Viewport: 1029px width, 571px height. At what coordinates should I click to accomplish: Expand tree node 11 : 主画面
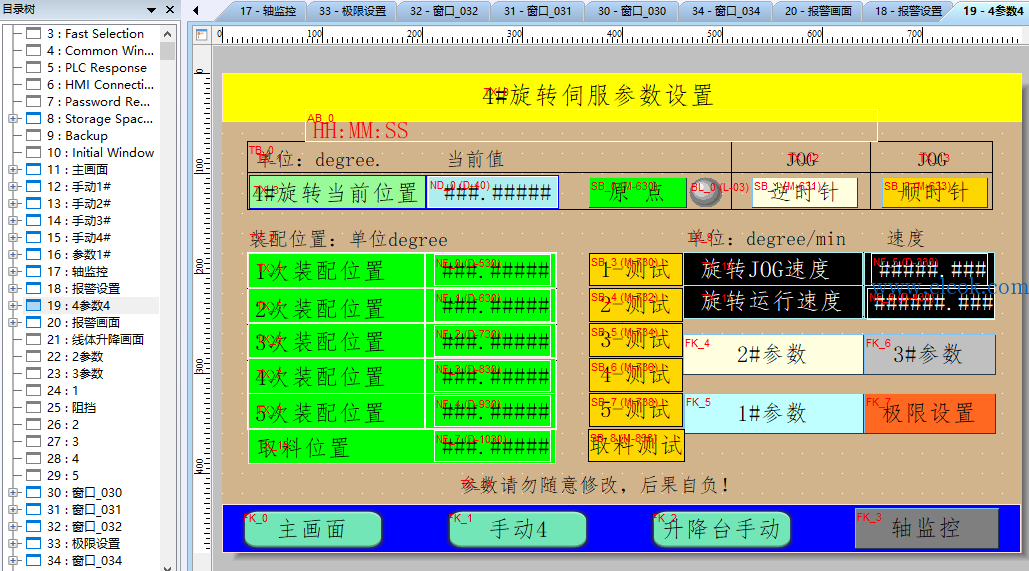click(13, 169)
